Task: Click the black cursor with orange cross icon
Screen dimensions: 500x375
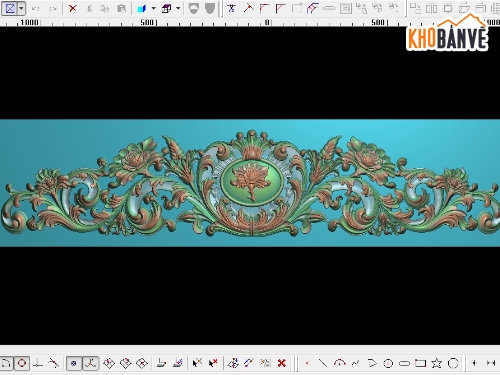Action: point(197,363)
